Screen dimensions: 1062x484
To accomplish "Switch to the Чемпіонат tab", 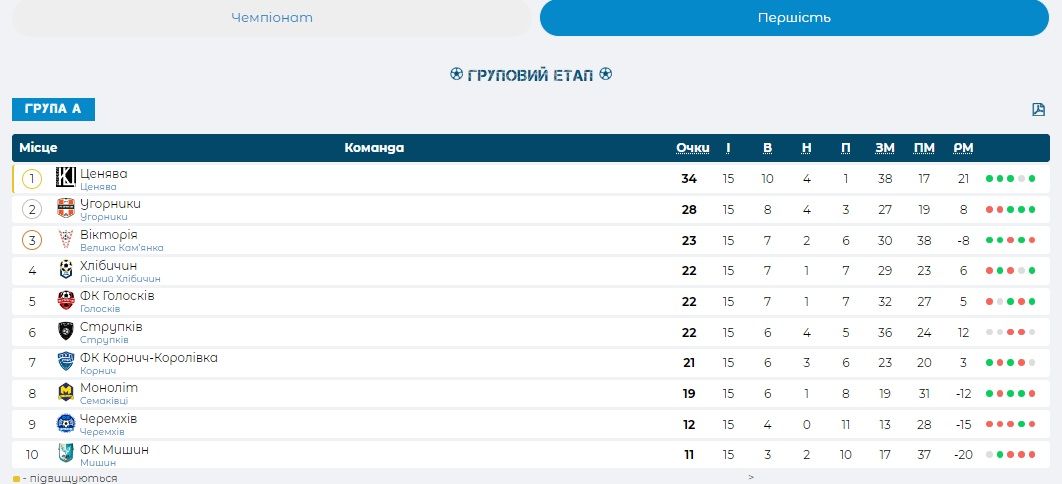I will click(x=272, y=18).
